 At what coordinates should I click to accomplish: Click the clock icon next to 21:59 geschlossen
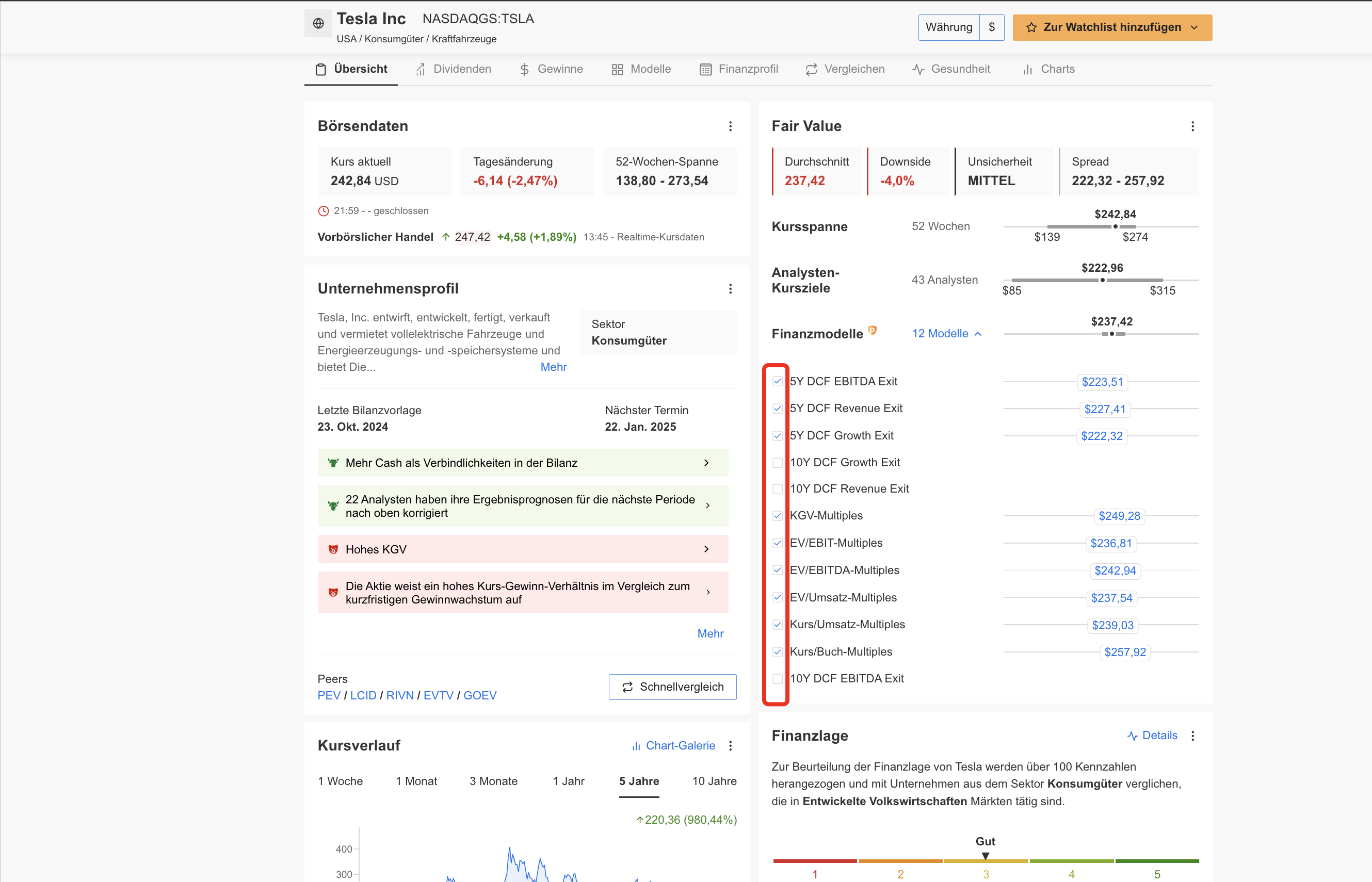pyautogui.click(x=324, y=211)
